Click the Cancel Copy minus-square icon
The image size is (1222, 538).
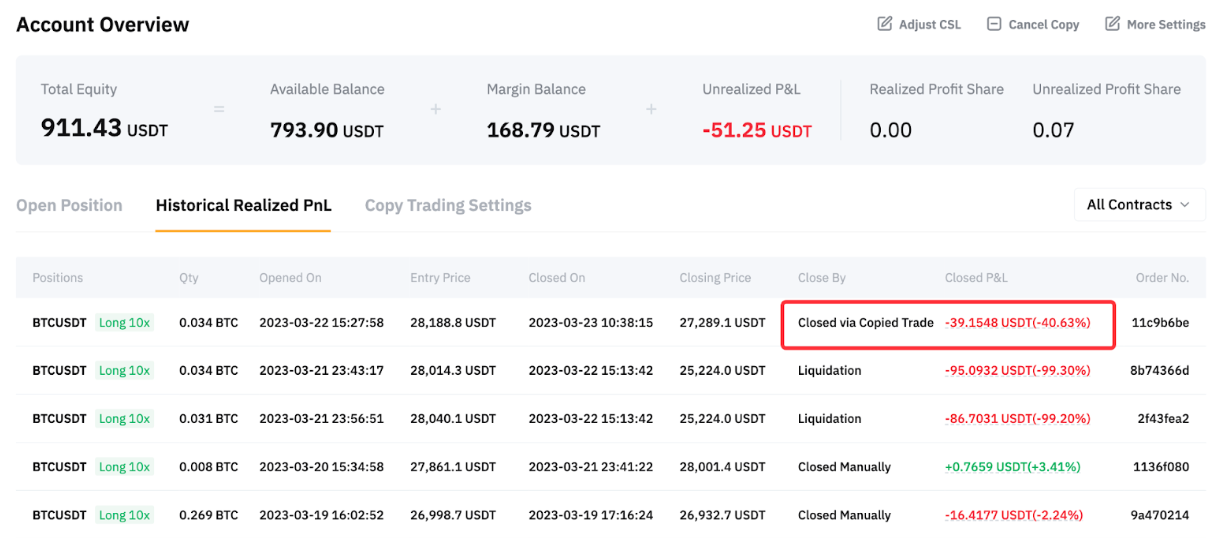coord(994,24)
